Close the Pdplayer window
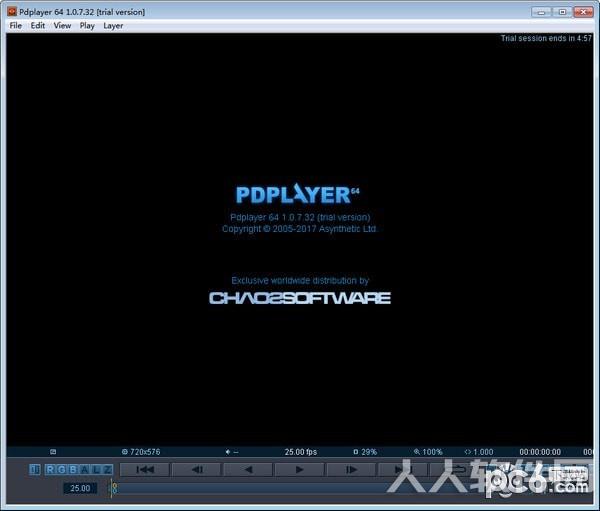The height and width of the screenshot is (511, 600). point(583,12)
